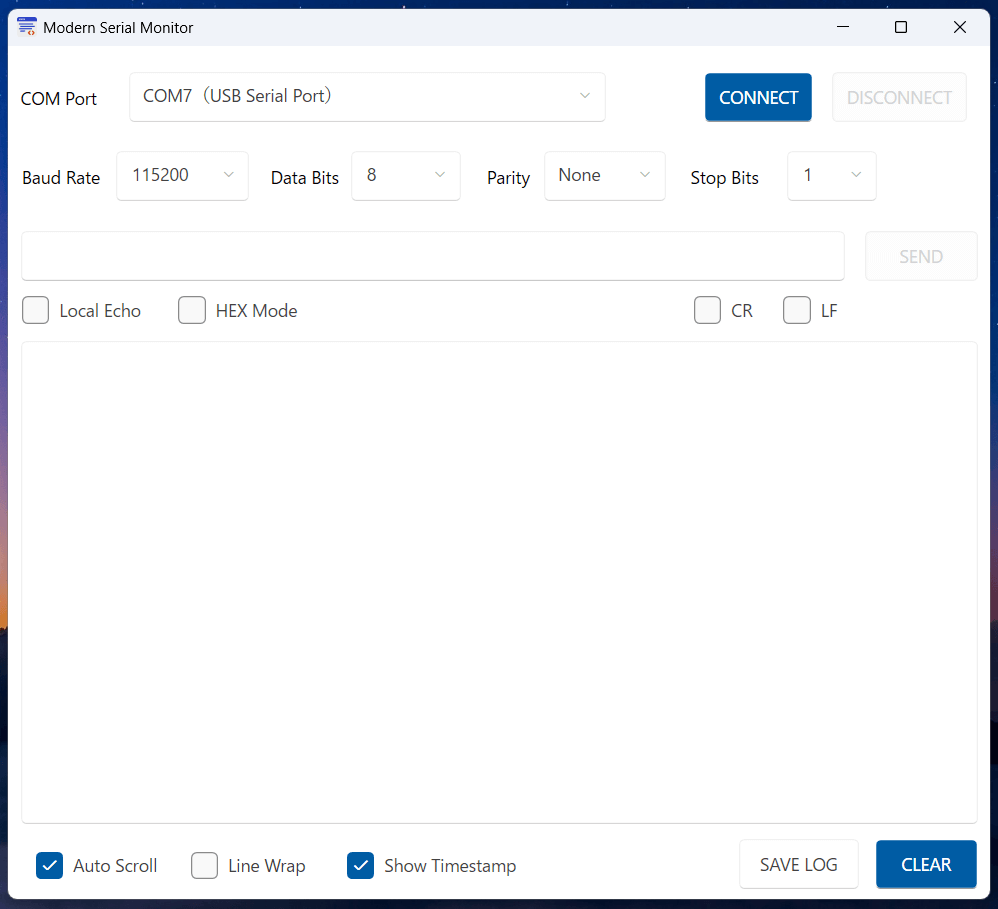Turn on Line Wrap checkbox

coord(204,865)
